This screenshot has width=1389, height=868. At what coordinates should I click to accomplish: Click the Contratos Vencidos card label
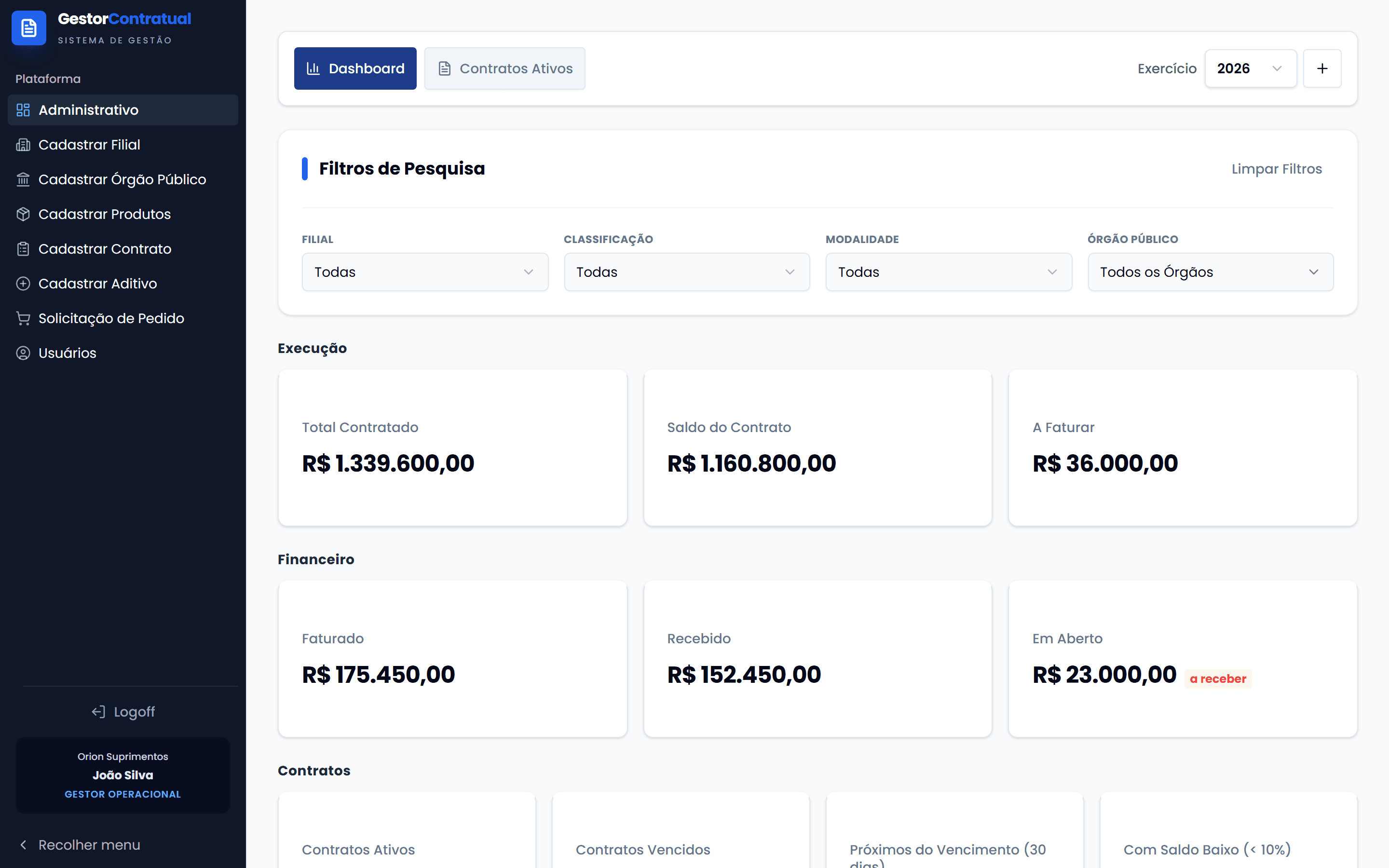tap(643, 850)
